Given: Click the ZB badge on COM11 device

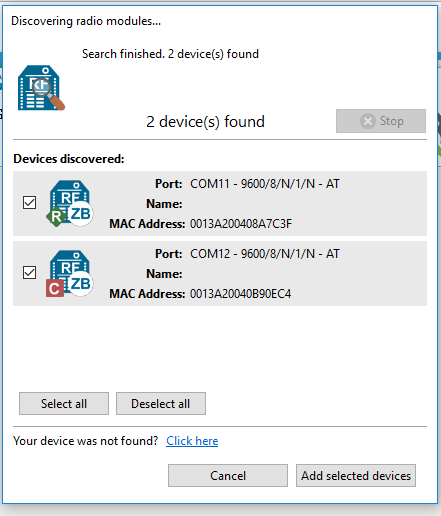Looking at the screenshot, I should coord(80,214).
